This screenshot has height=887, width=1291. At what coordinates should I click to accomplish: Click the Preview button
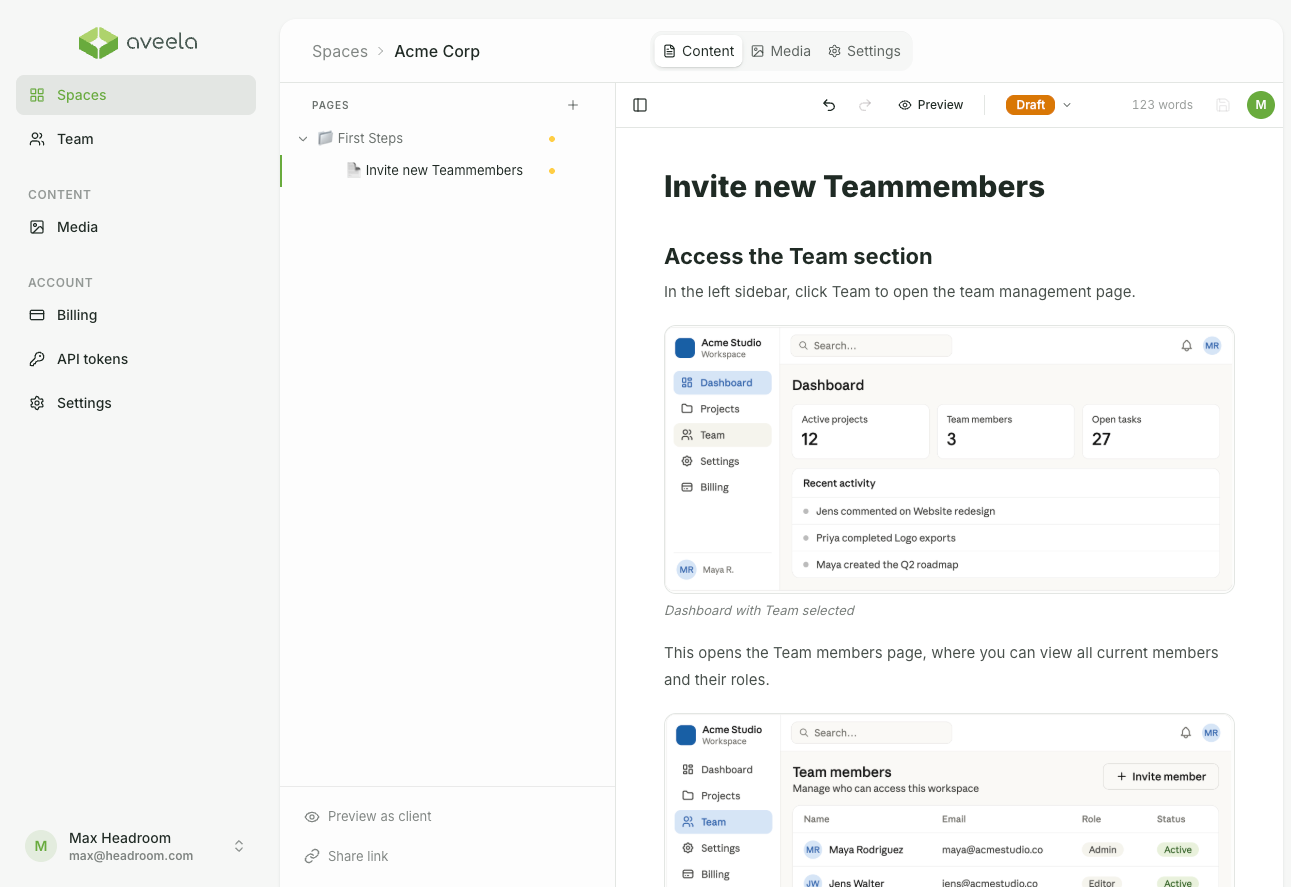point(931,105)
